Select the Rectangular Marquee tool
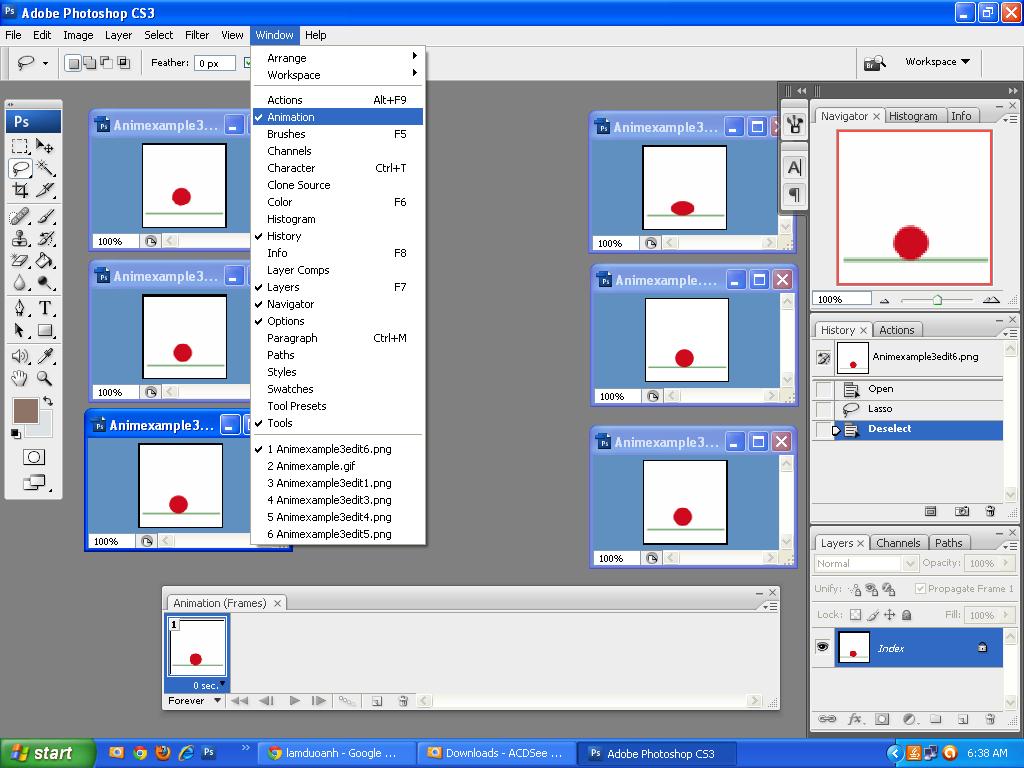Viewport: 1024px width, 768px height. click(20, 146)
